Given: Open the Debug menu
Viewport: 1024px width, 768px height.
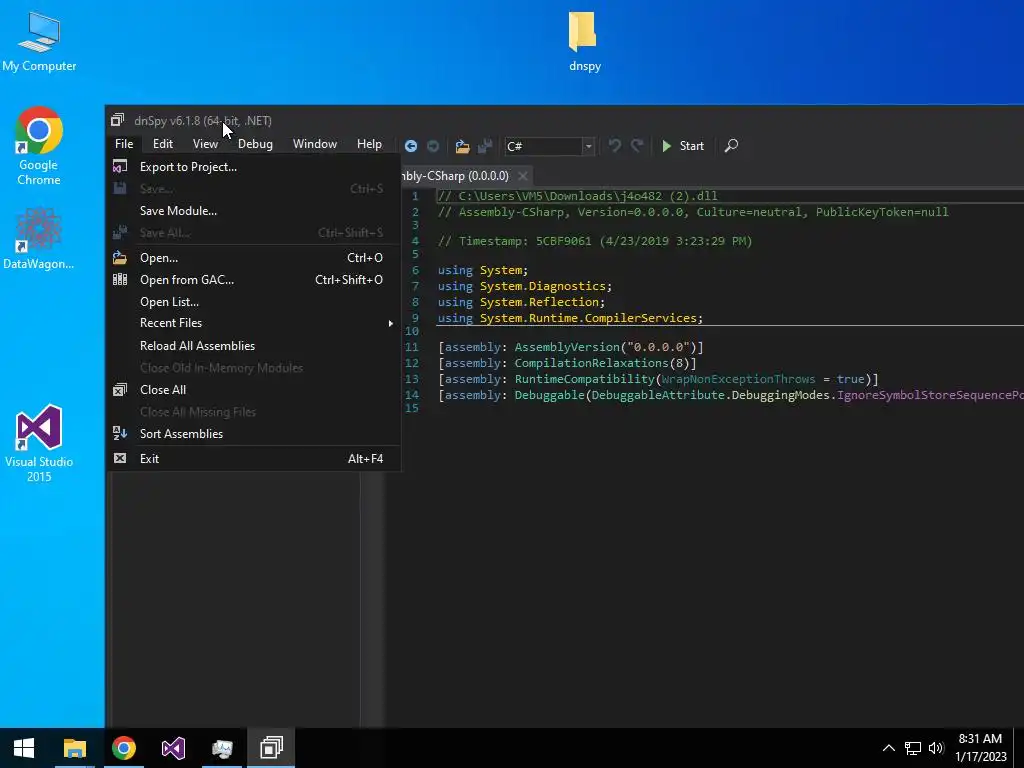Looking at the screenshot, I should coord(255,144).
